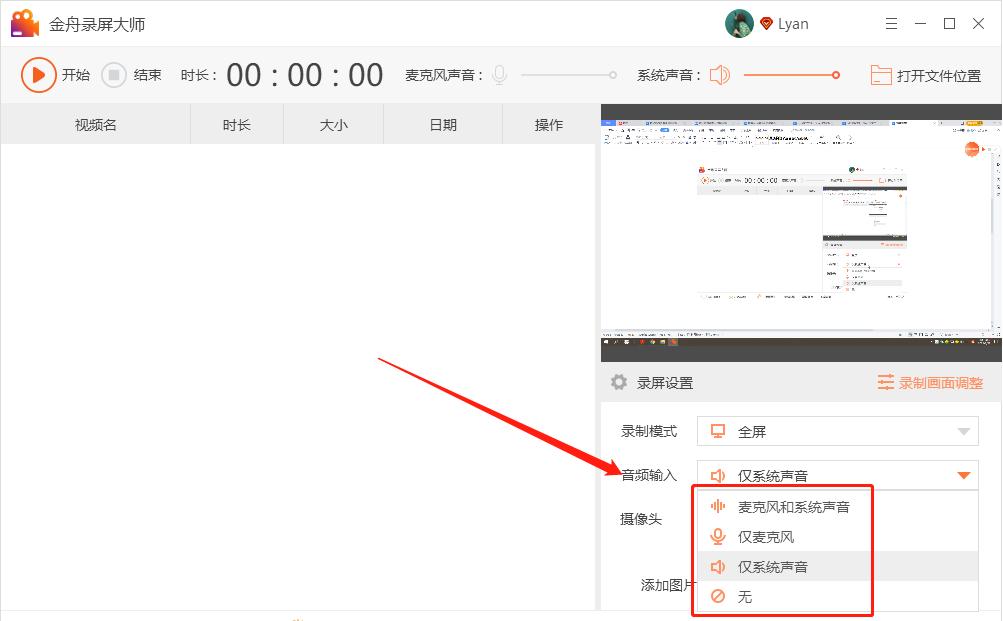Collapse the 音频输入 dropdown
The height and width of the screenshot is (621, 1003).
tap(963, 475)
